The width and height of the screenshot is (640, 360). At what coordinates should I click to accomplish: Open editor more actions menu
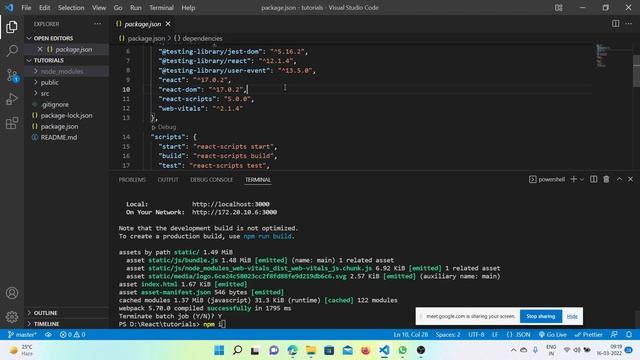point(628,24)
